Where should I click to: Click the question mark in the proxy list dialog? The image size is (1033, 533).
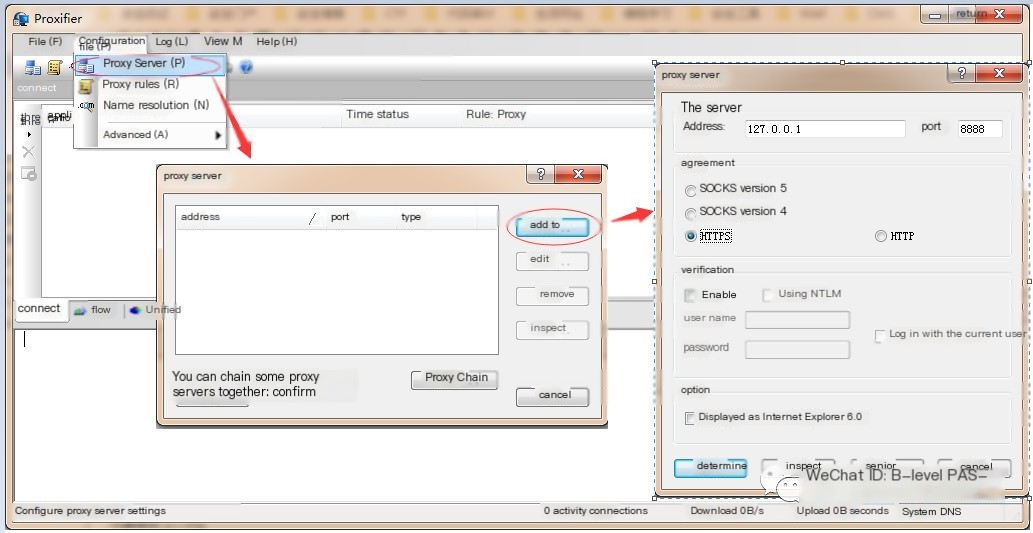(540, 174)
